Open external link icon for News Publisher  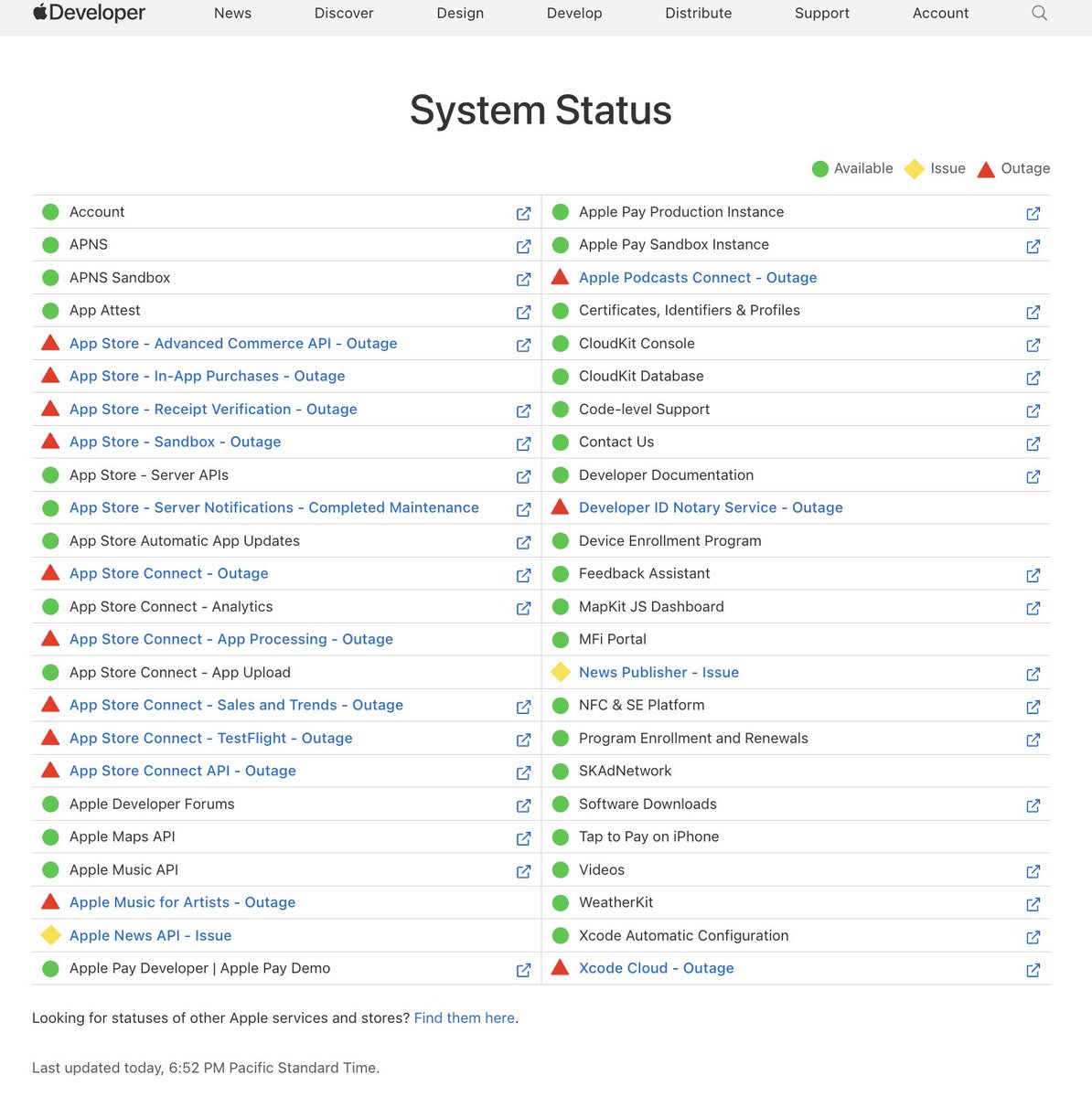coord(1033,674)
